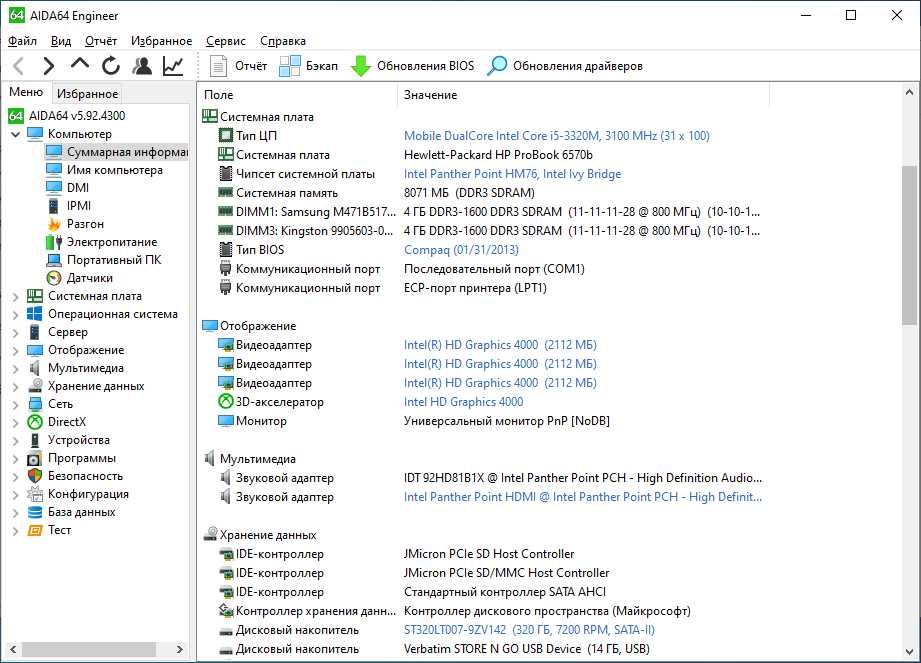This screenshot has width=921, height=663.
Task: Open the Отчёт menu in the menu bar
Action: pos(100,41)
